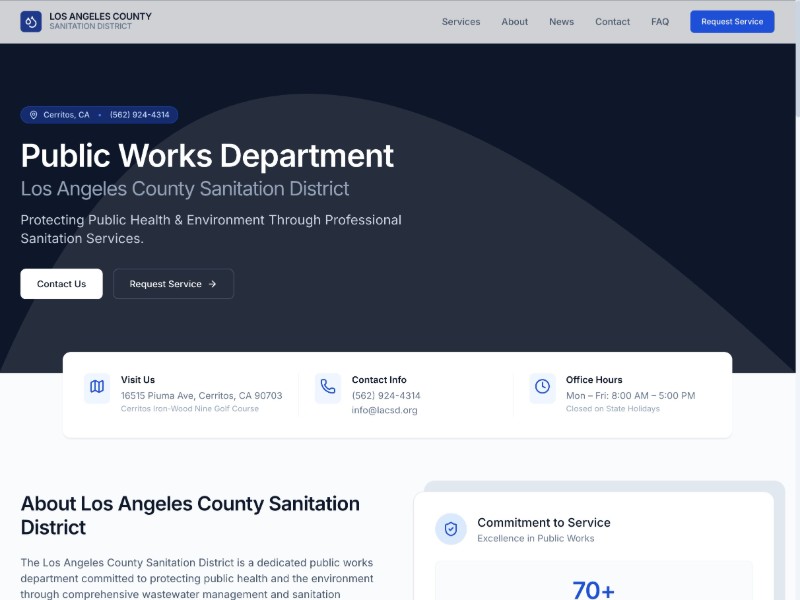Image resolution: width=800 pixels, height=600 pixels.
Task: Open the FAQ navigation link
Action: click(x=660, y=22)
